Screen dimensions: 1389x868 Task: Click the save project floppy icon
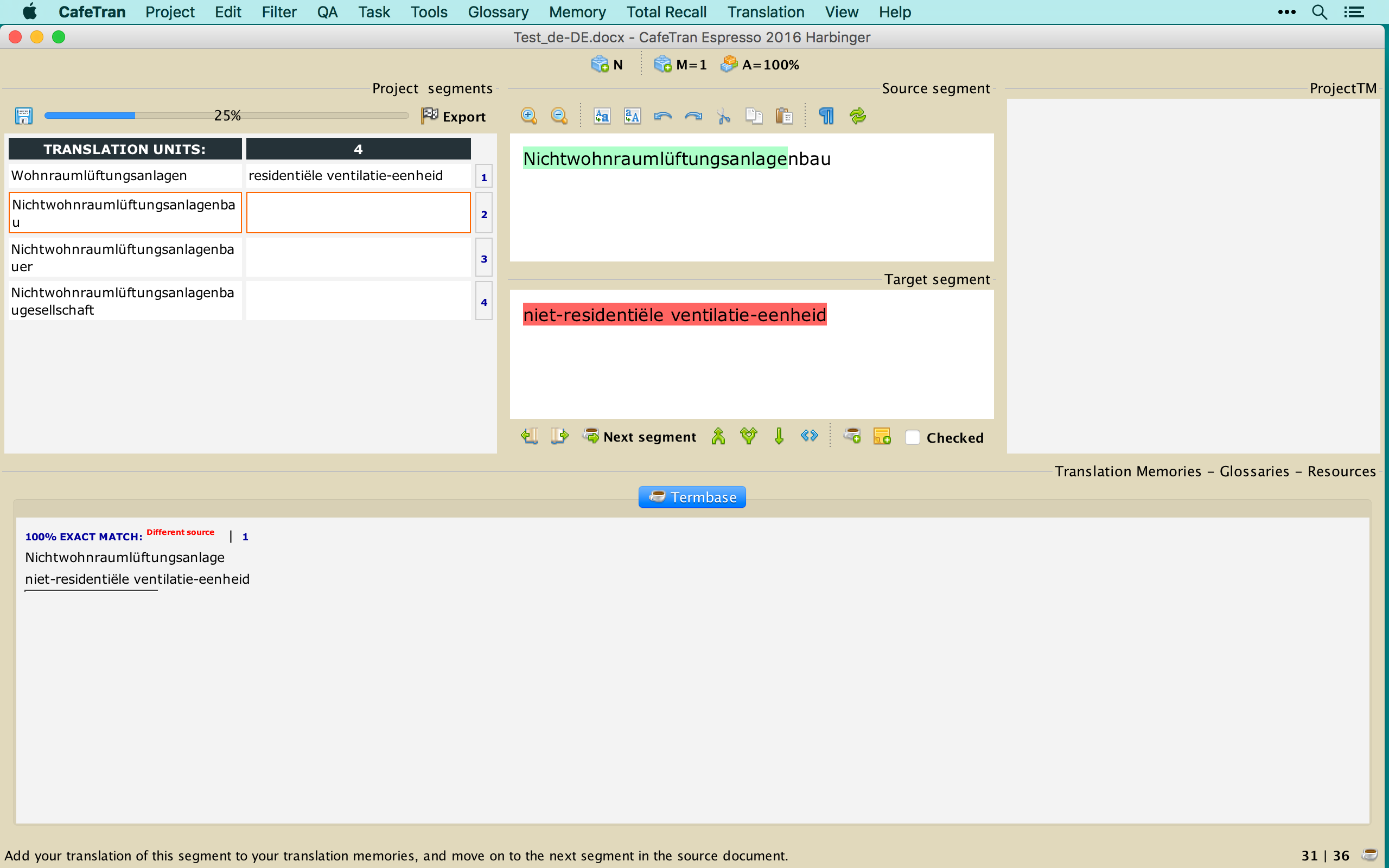[23, 116]
